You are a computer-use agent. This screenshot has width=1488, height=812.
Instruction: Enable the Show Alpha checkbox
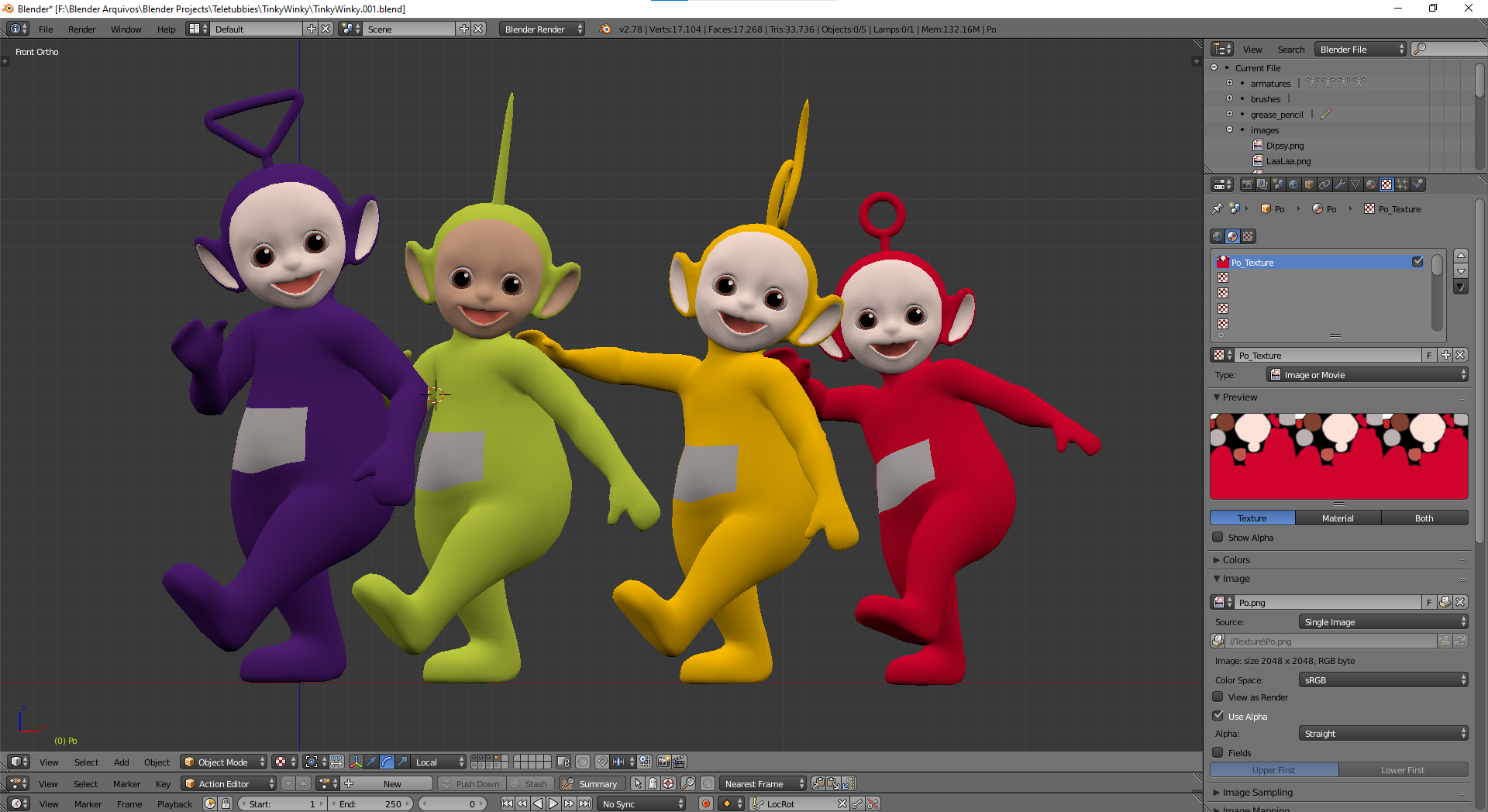[1218, 538]
